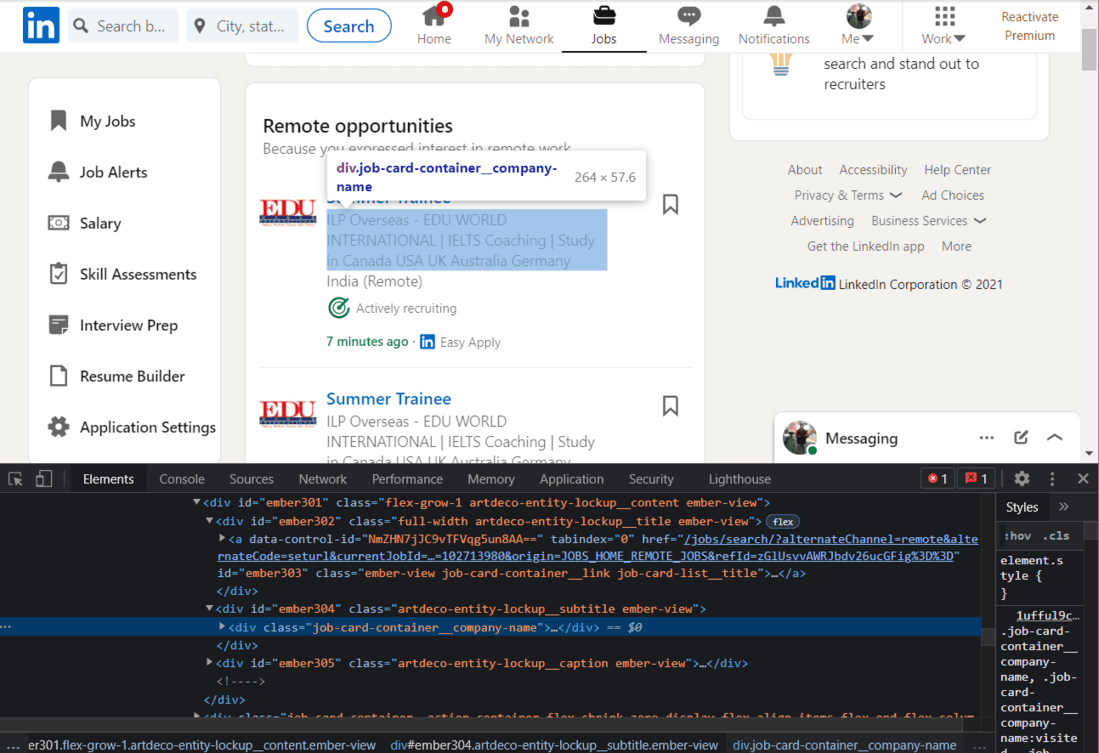
Task: Switch to DevTools Sources tab
Action: click(251, 479)
